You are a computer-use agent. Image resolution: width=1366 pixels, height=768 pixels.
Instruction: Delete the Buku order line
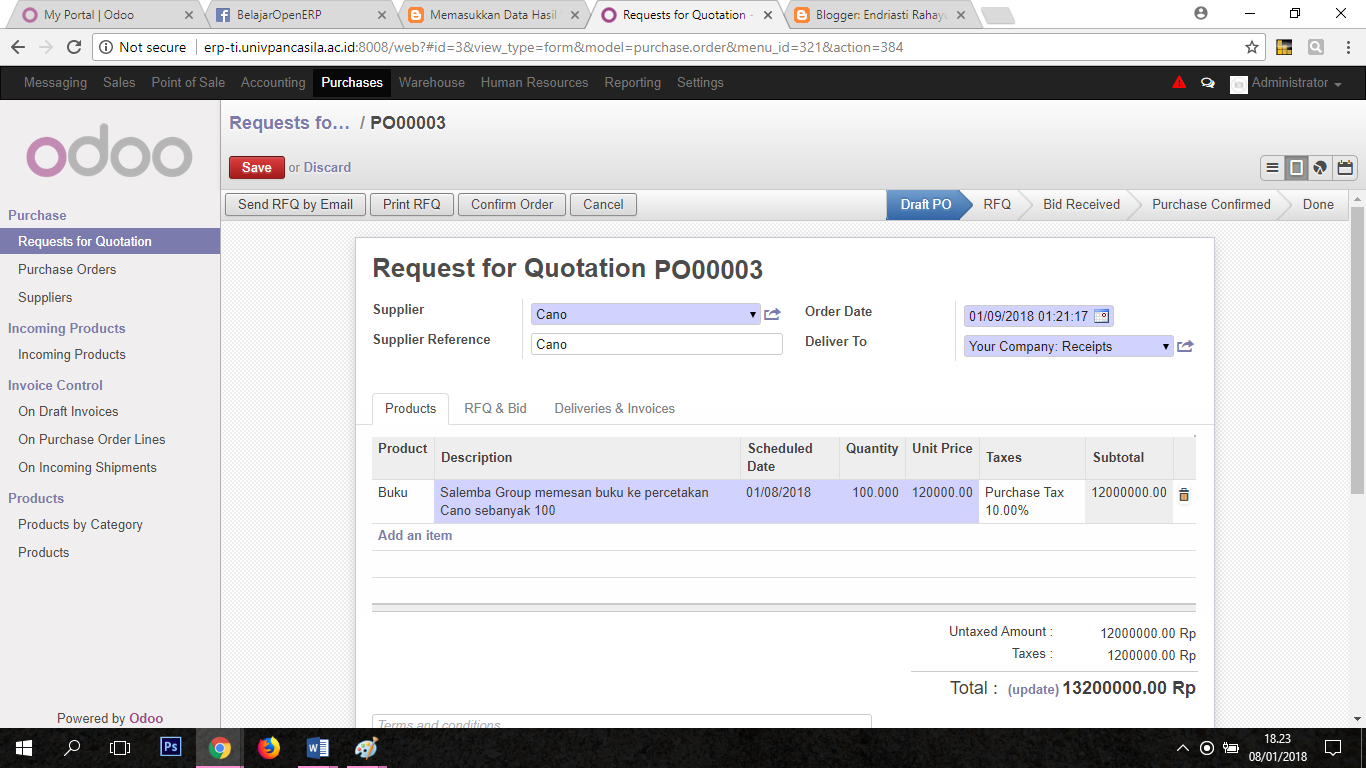click(1184, 494)
